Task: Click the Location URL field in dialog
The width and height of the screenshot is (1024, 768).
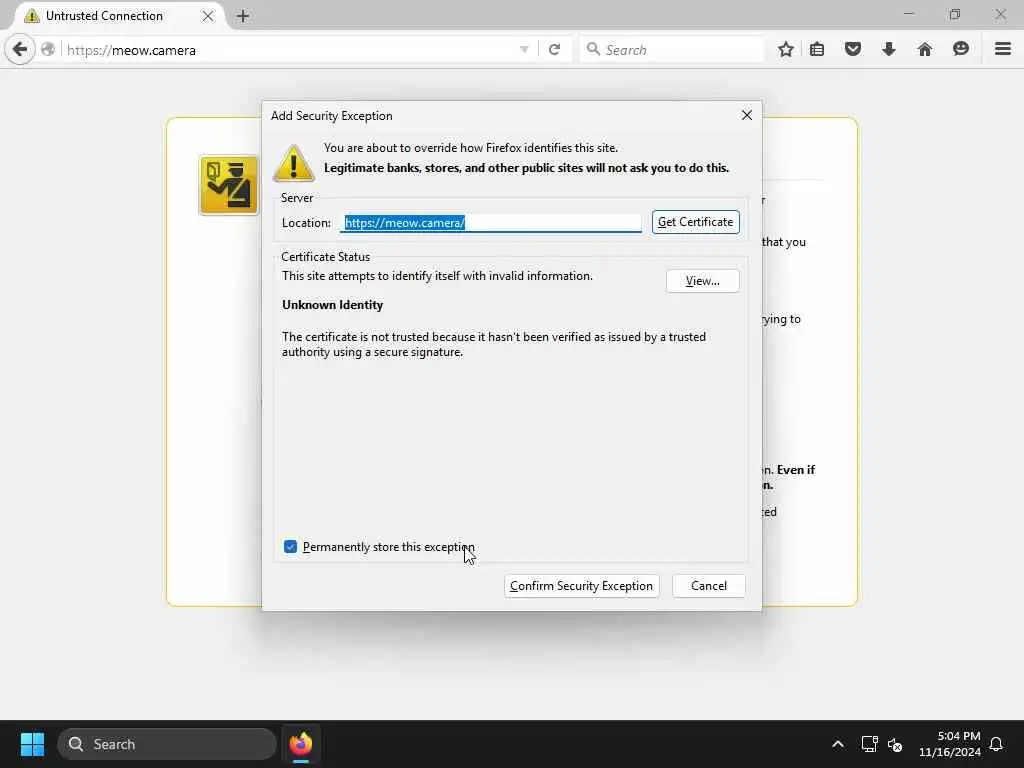Action: (490, 223)
